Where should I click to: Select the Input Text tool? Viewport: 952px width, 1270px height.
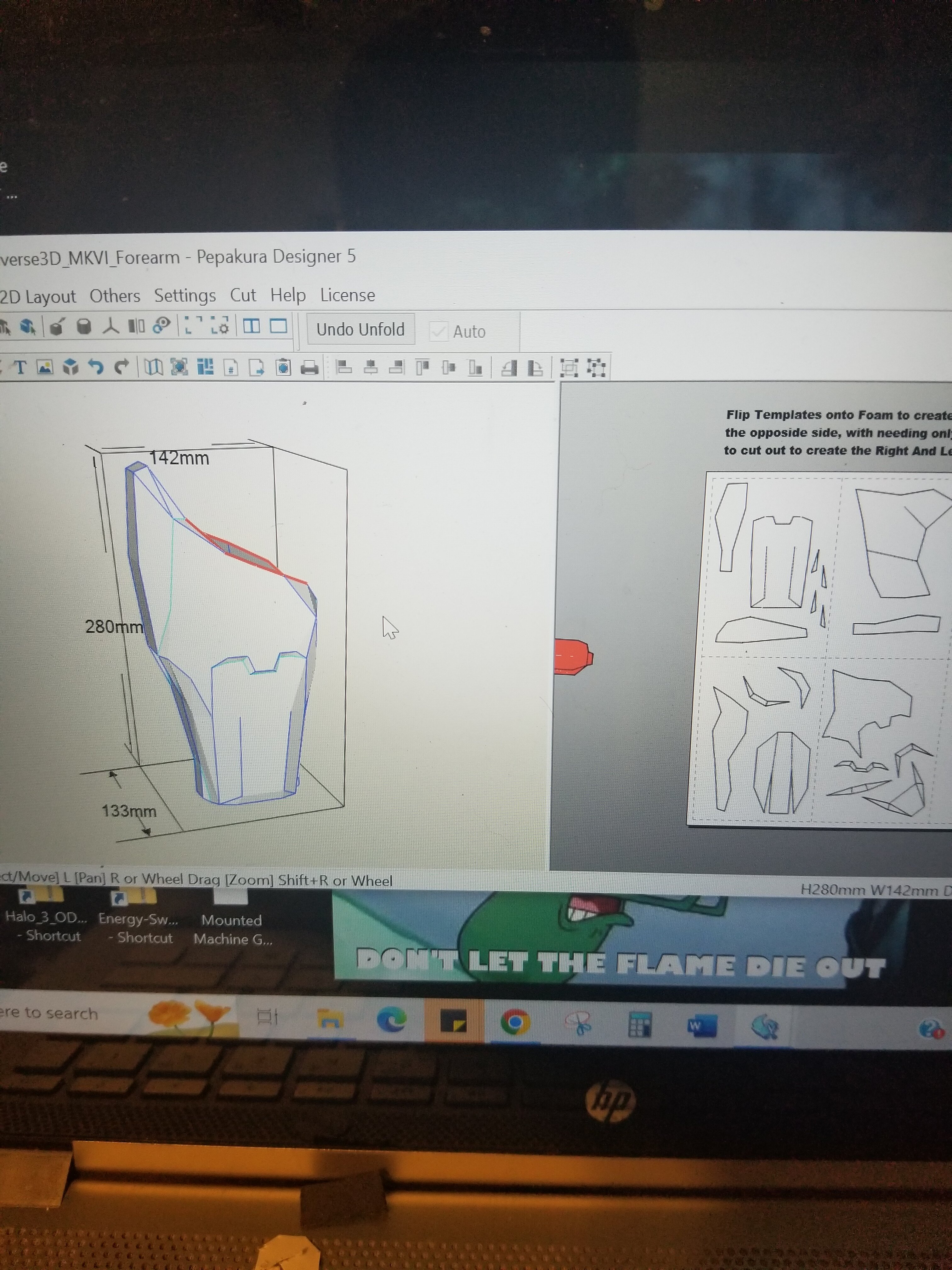[20, 367]
